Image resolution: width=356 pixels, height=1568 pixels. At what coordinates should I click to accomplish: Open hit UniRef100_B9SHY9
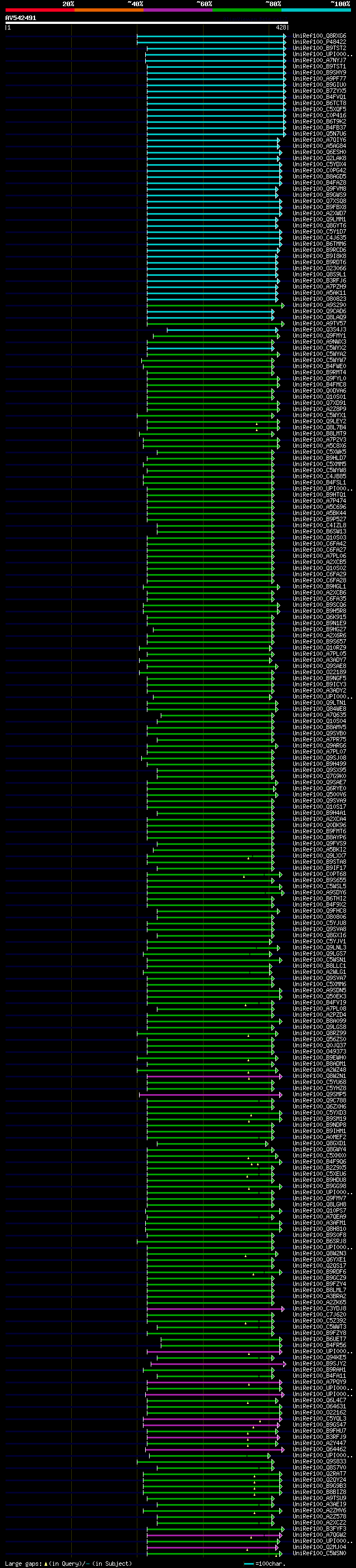coord(319,72)
